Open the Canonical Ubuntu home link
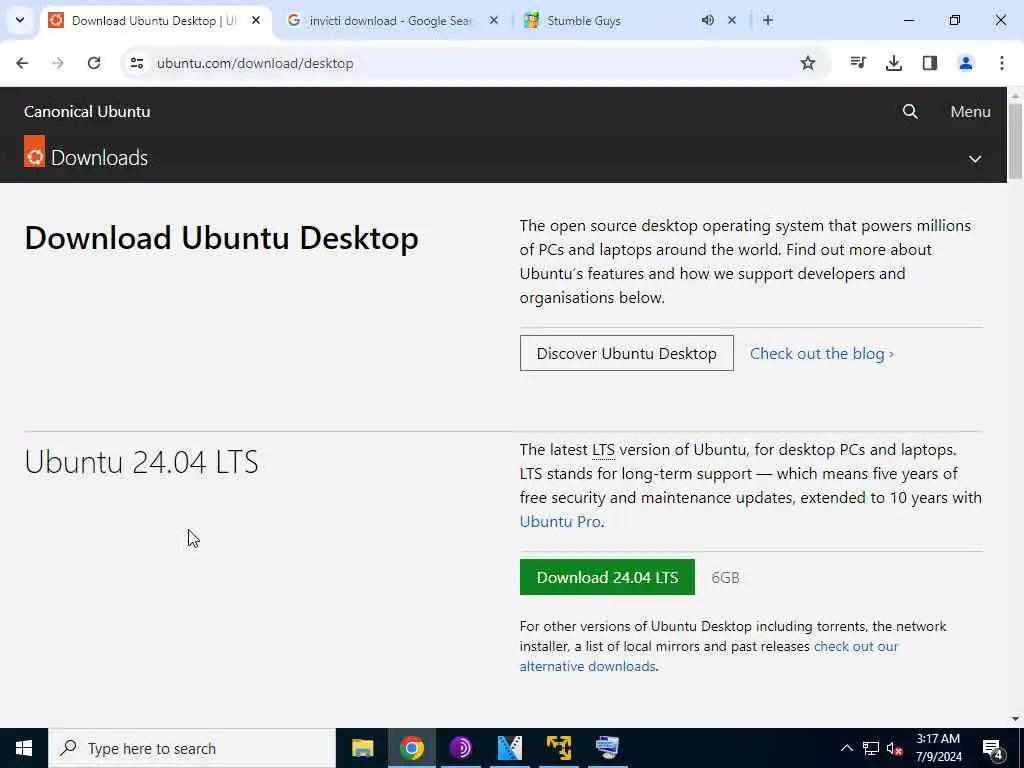Viewport: 1024px width, 768px height. click(x=87, y=112)
